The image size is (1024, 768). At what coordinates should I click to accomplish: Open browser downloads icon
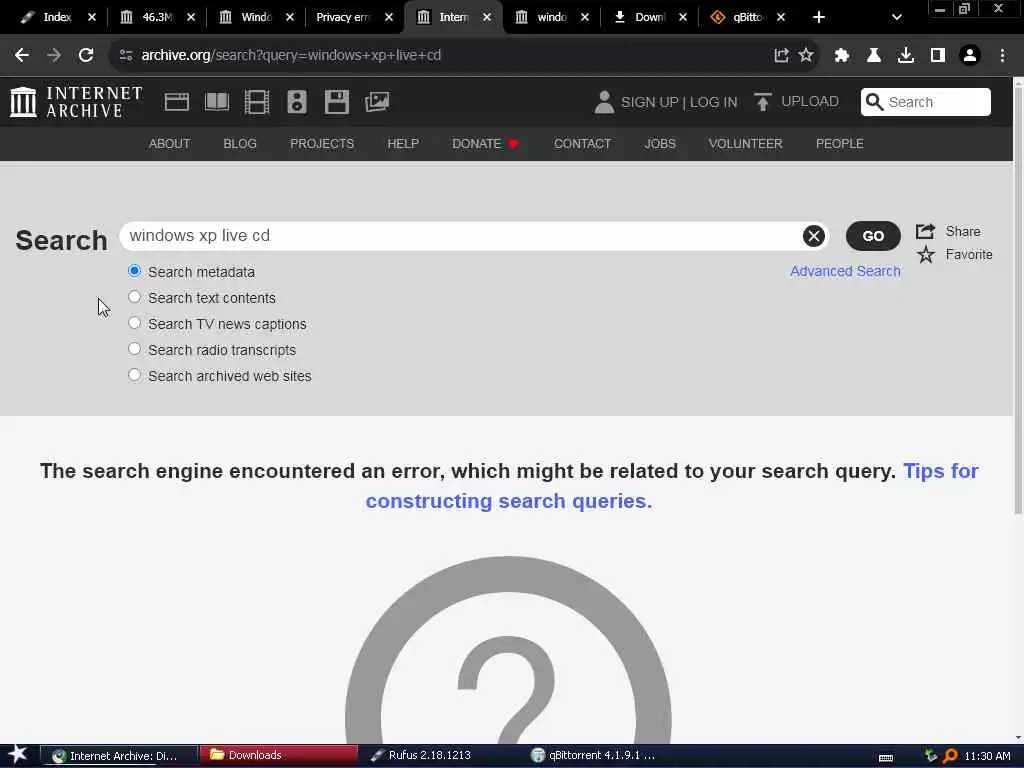pos(906,56)
